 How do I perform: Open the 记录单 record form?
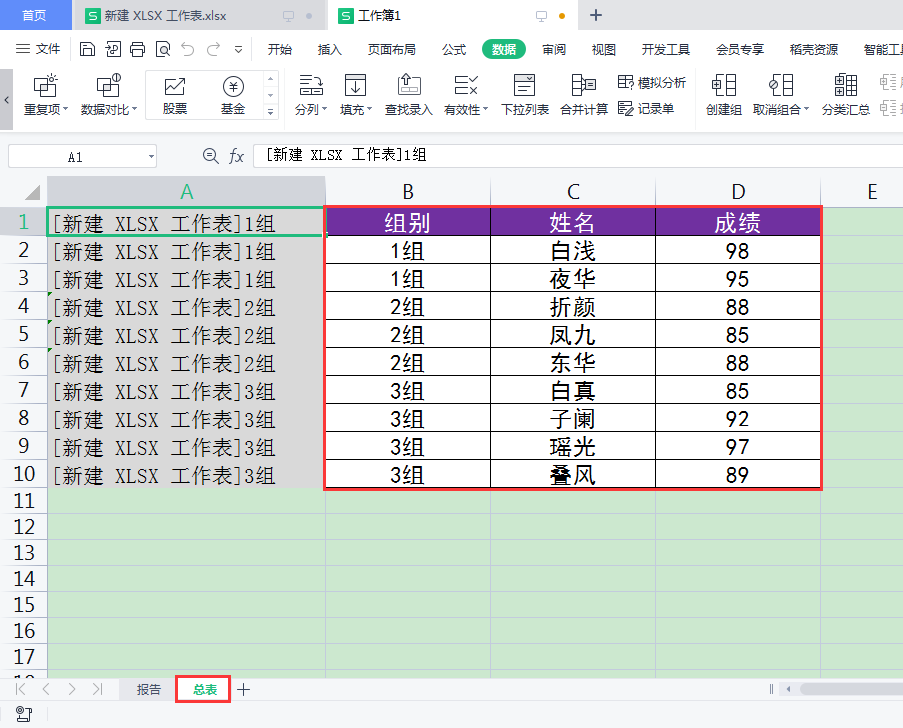[x=646, y=108]
